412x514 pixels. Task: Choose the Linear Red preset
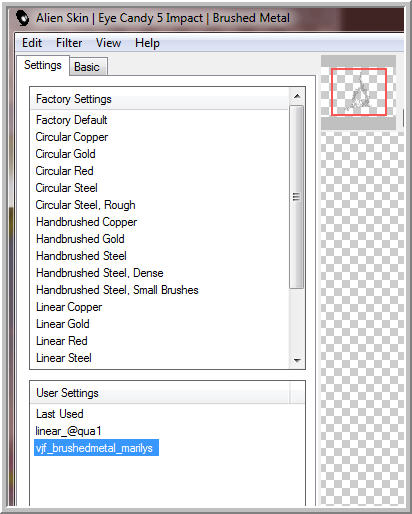(x=62, y=341)
